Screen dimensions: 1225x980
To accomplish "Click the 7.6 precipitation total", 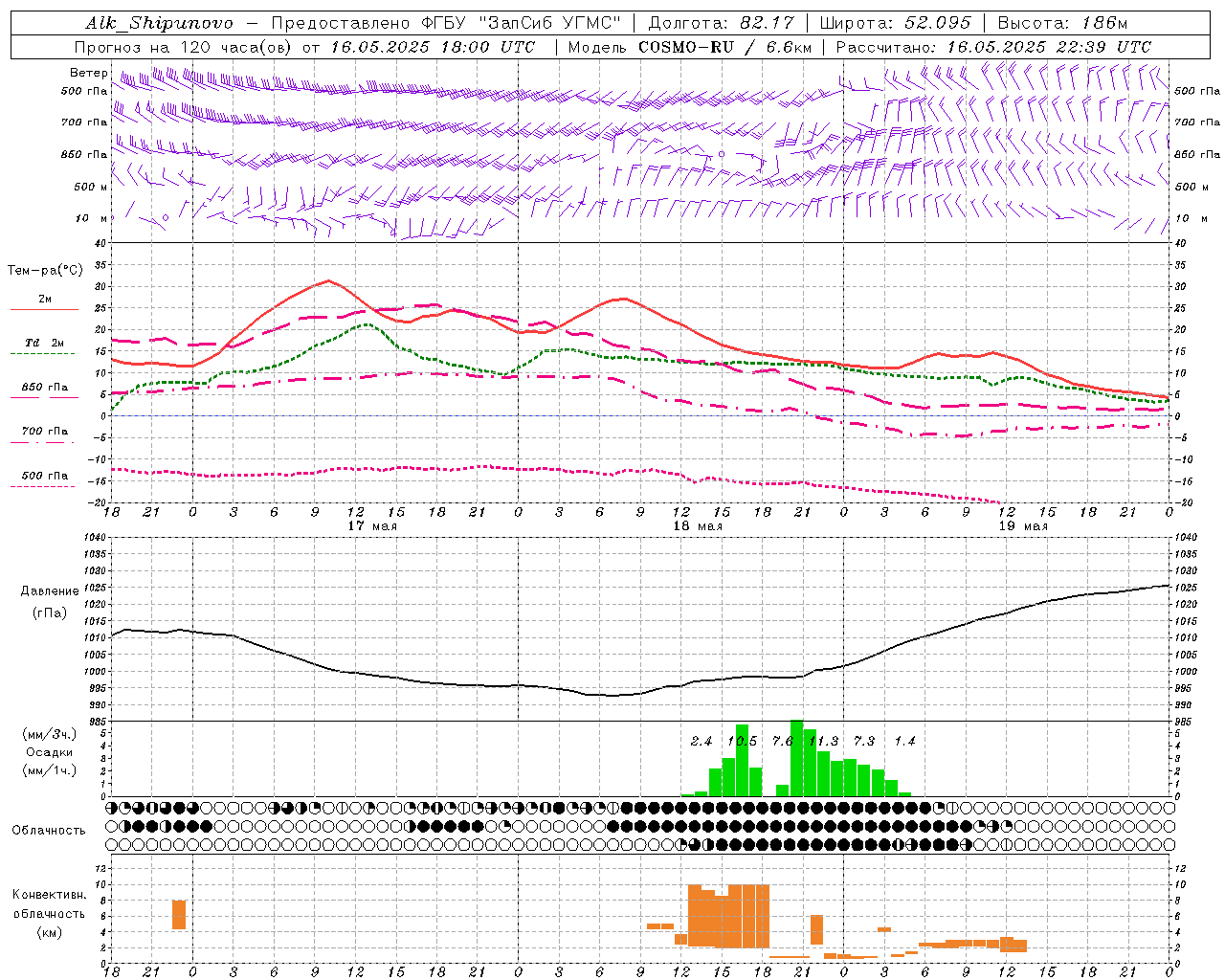I will click(x=783, y=742).
